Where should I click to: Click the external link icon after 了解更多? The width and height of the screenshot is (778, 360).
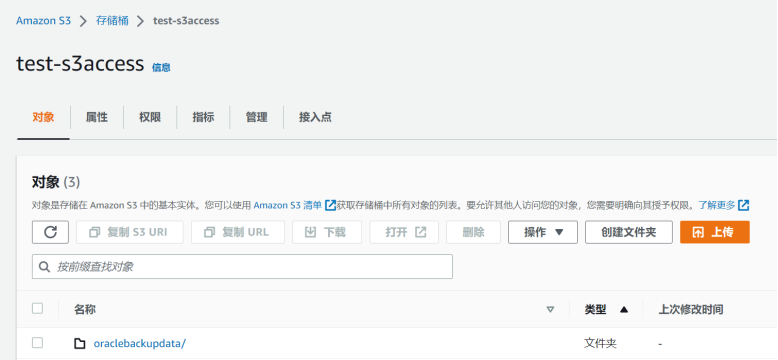pos(743,205)
